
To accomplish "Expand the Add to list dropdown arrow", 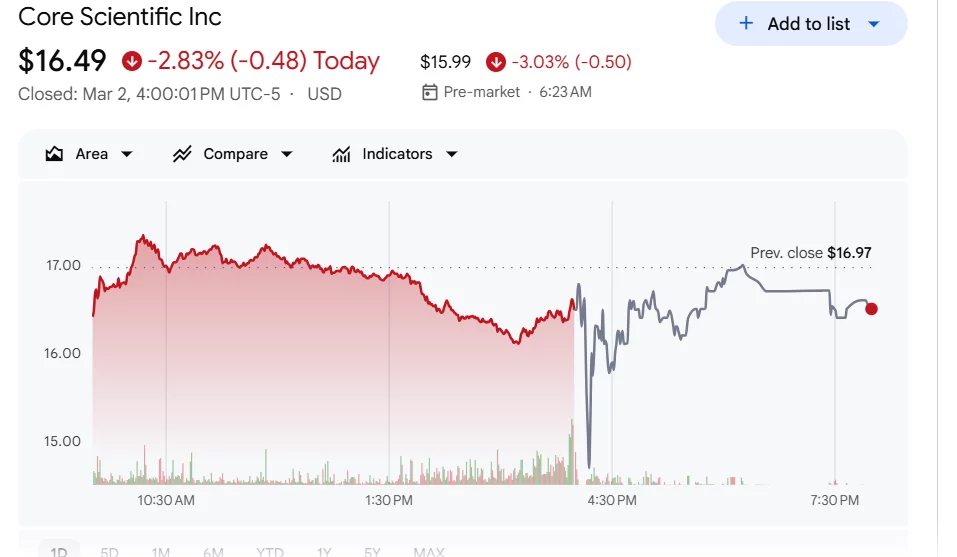I will coord(873,24).
